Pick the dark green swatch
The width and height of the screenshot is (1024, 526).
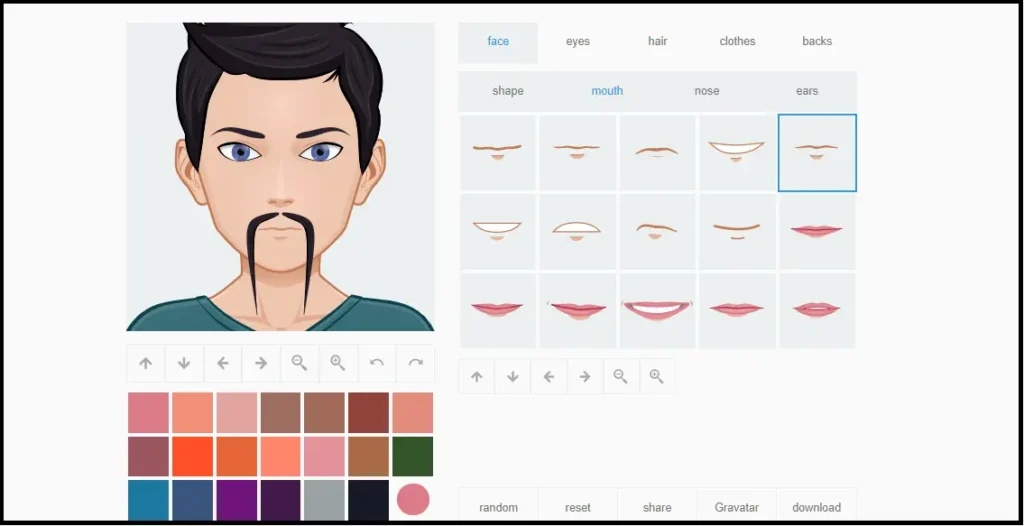[413, 456]
